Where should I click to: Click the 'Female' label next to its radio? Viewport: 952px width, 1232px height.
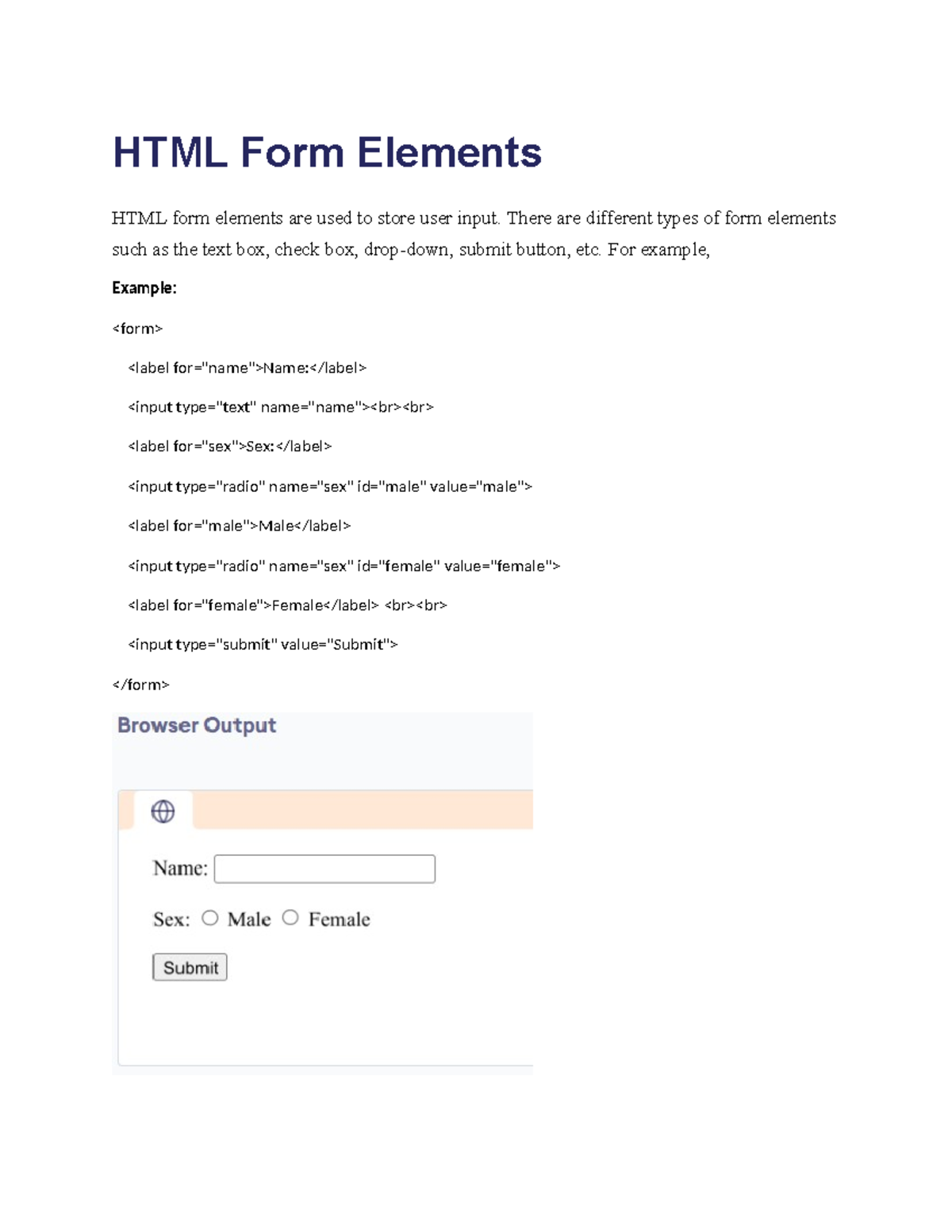point(340,919)
